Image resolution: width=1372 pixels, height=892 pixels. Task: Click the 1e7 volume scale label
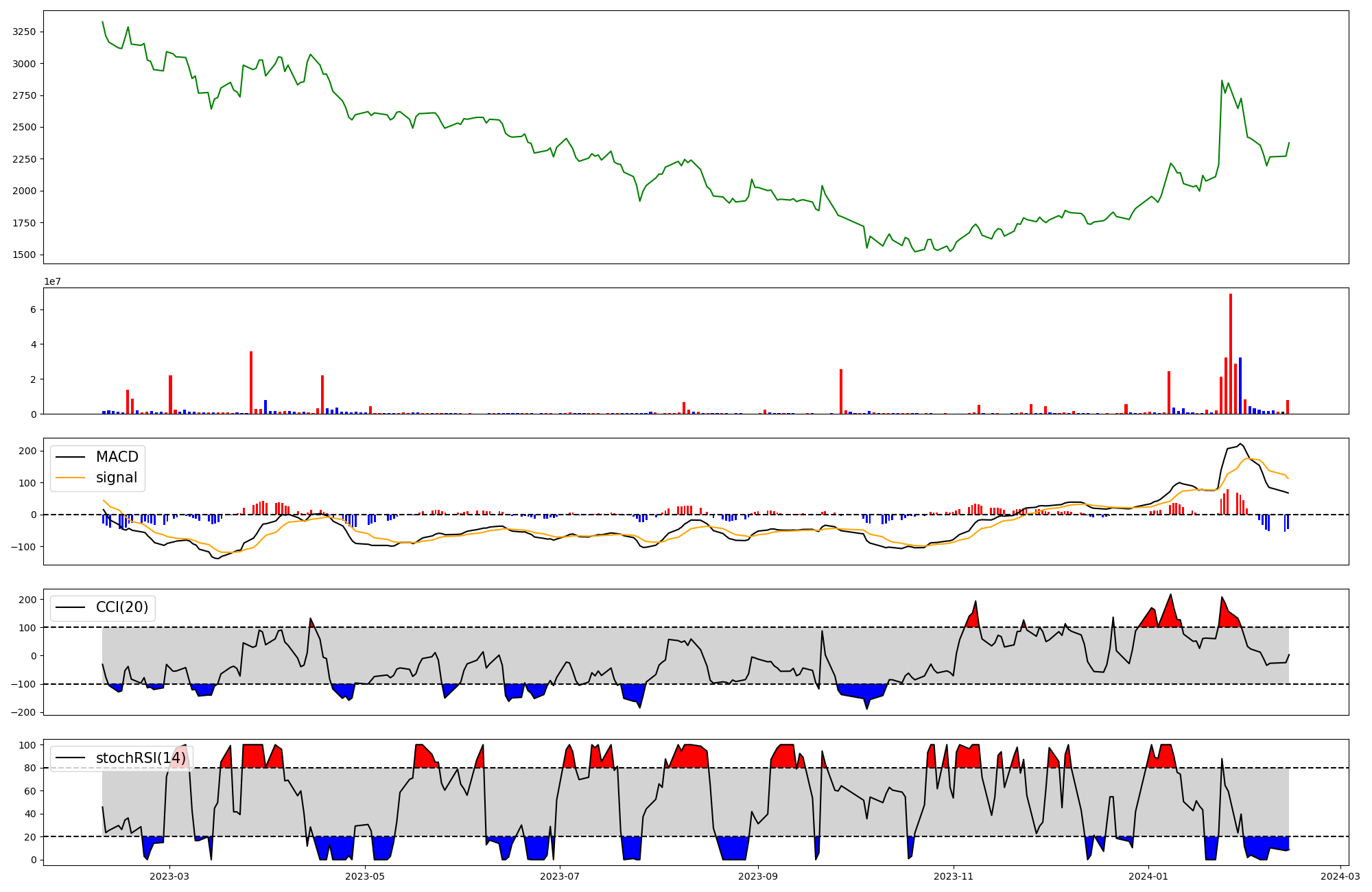53,282
